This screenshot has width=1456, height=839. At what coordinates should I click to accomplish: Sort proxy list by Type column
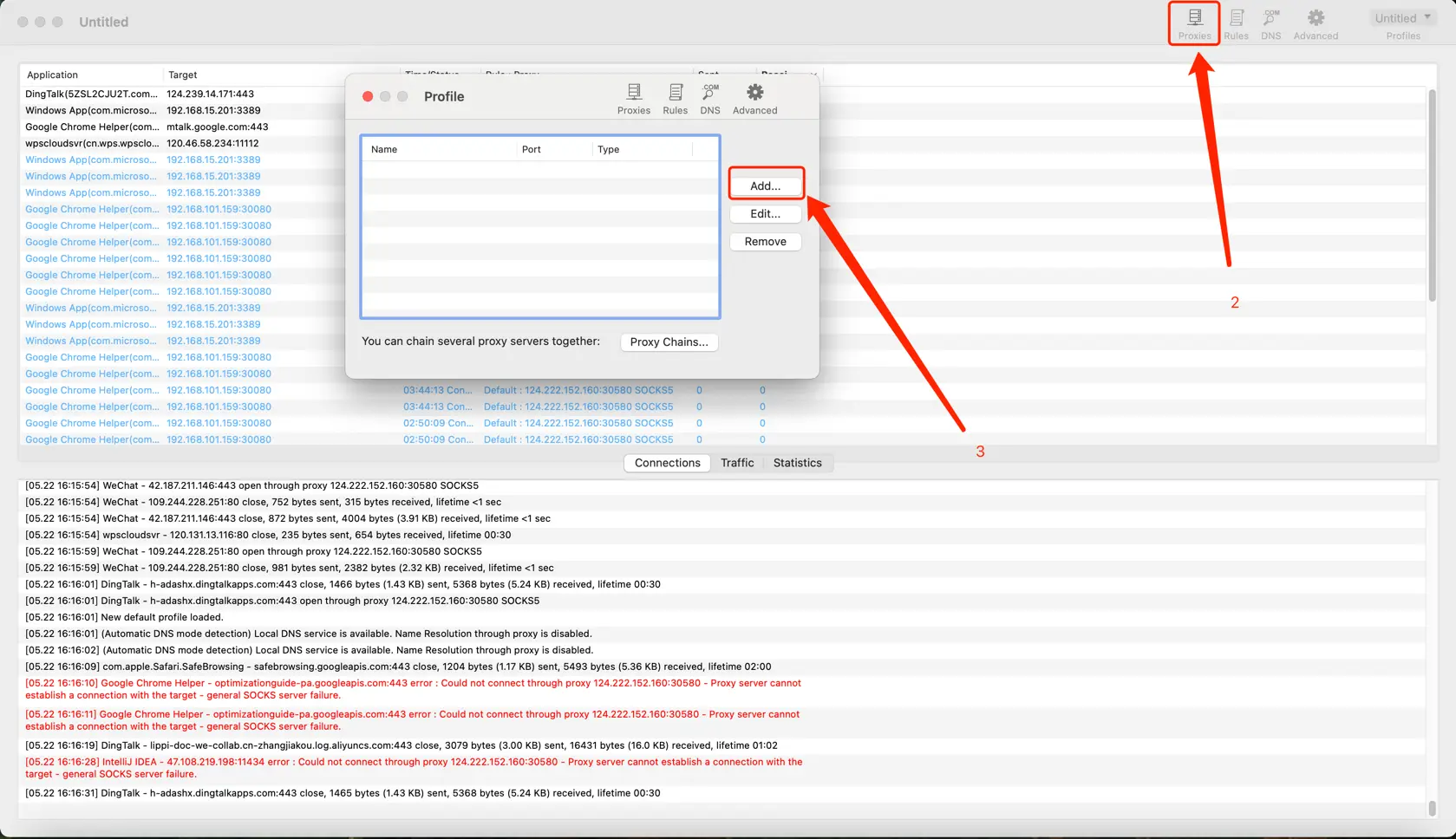[643, 149]
